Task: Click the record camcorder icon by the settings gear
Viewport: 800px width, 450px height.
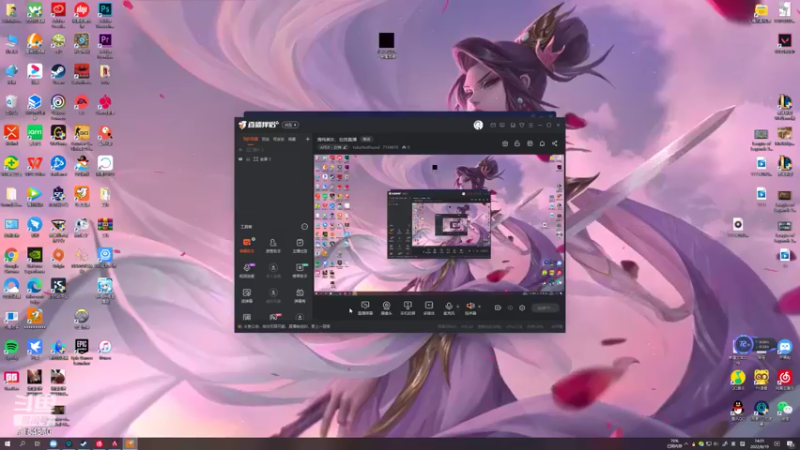Action: (x=498, y=308)
